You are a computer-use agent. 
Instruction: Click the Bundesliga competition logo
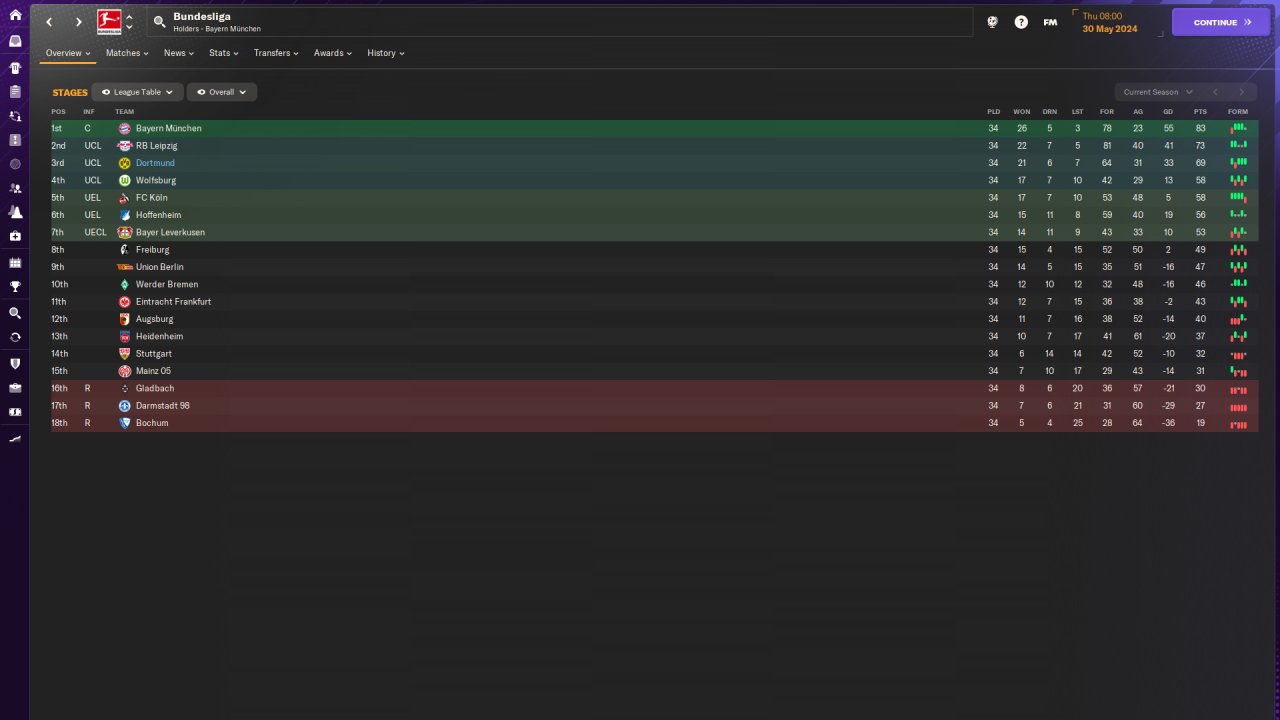109,22
